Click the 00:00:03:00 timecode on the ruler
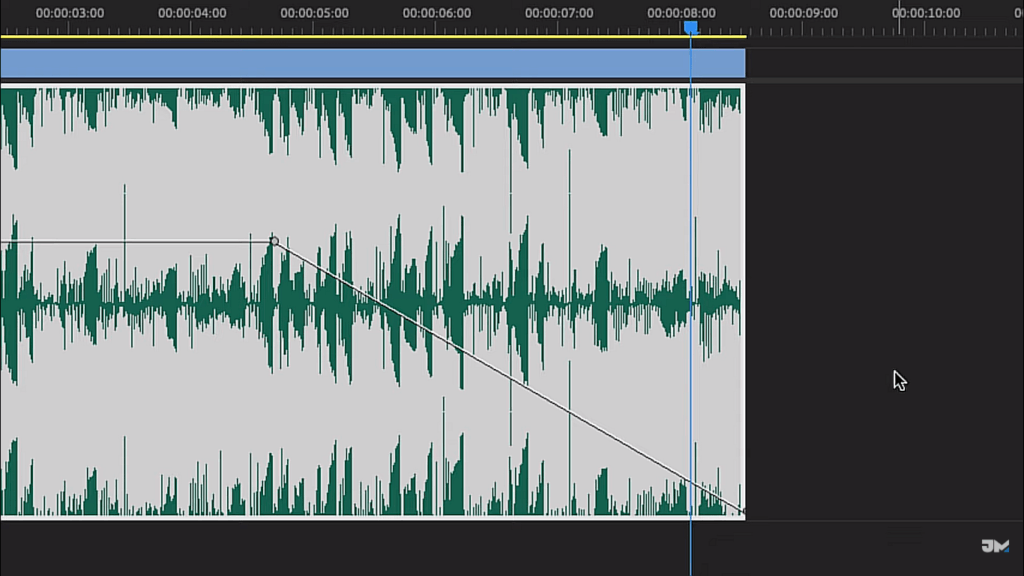The height and width of the screenshot is (576, 1024). click(70, 13)
